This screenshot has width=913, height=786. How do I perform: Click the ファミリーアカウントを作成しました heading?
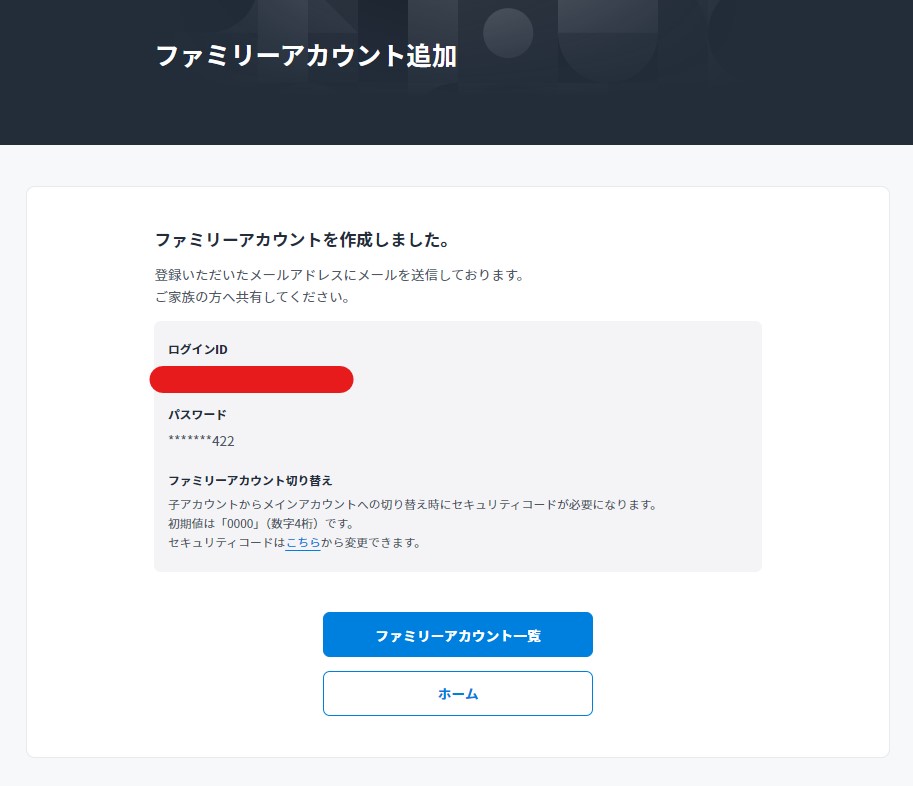tap(302, 240)
